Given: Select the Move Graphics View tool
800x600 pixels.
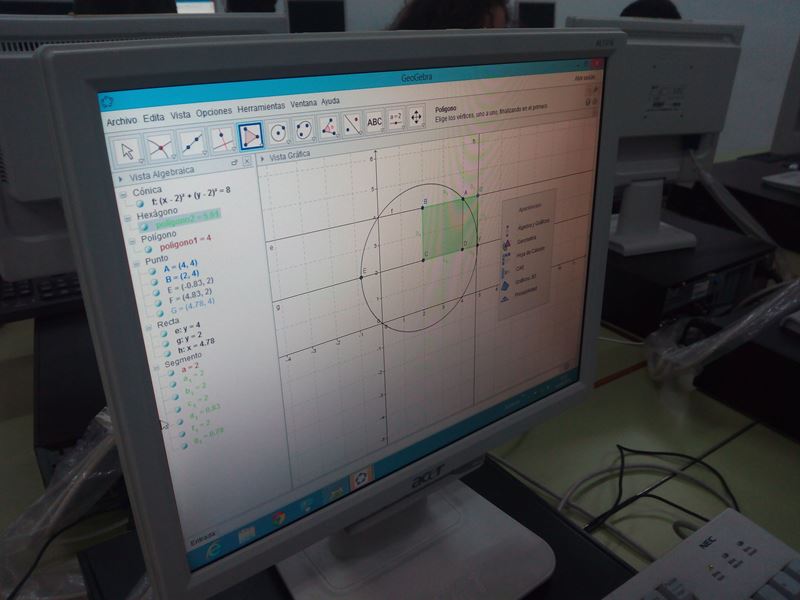Looking at the screenshot, I should [x=417, y=117].
